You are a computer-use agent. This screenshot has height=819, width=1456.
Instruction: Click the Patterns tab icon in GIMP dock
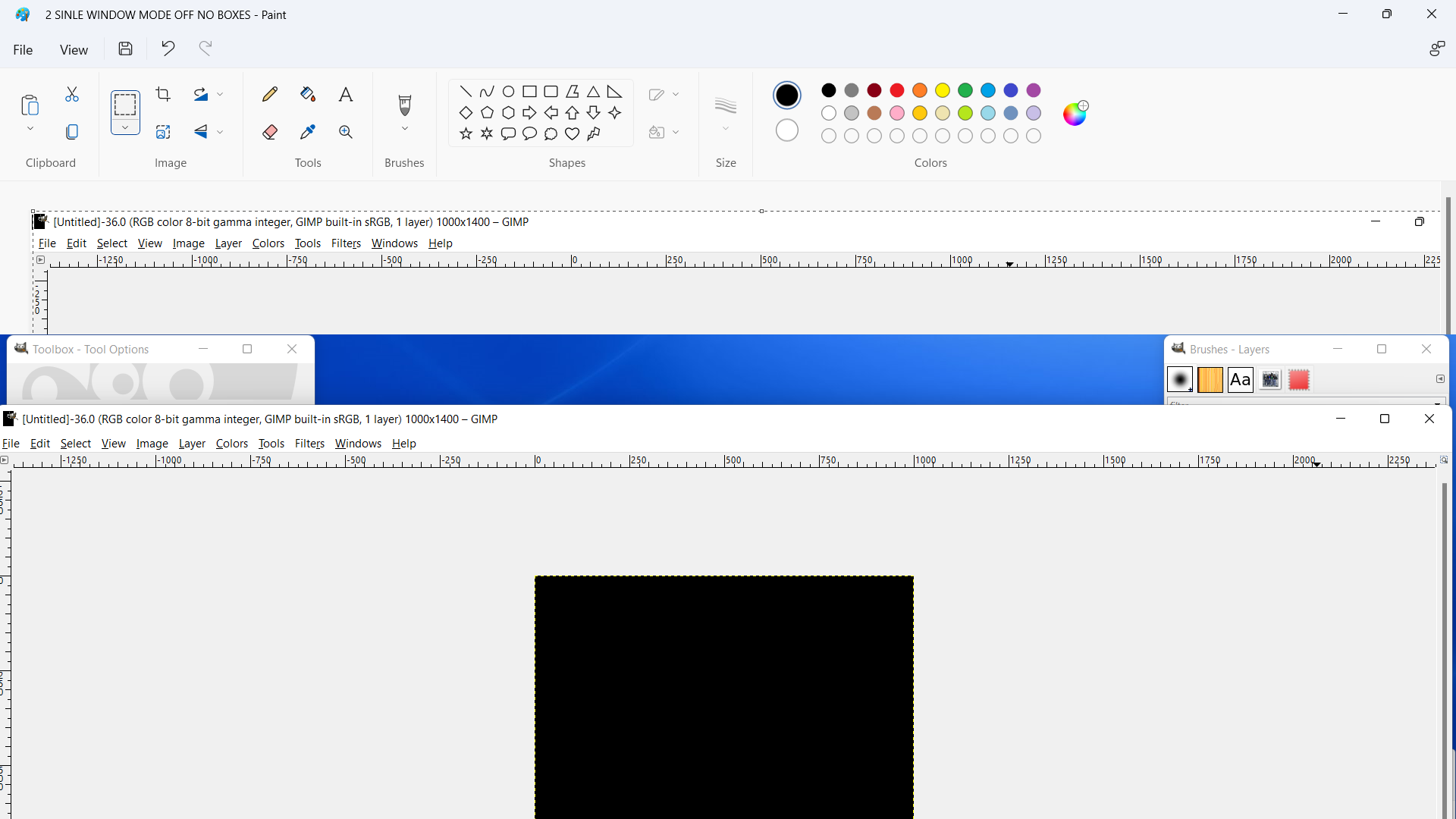1210,380
